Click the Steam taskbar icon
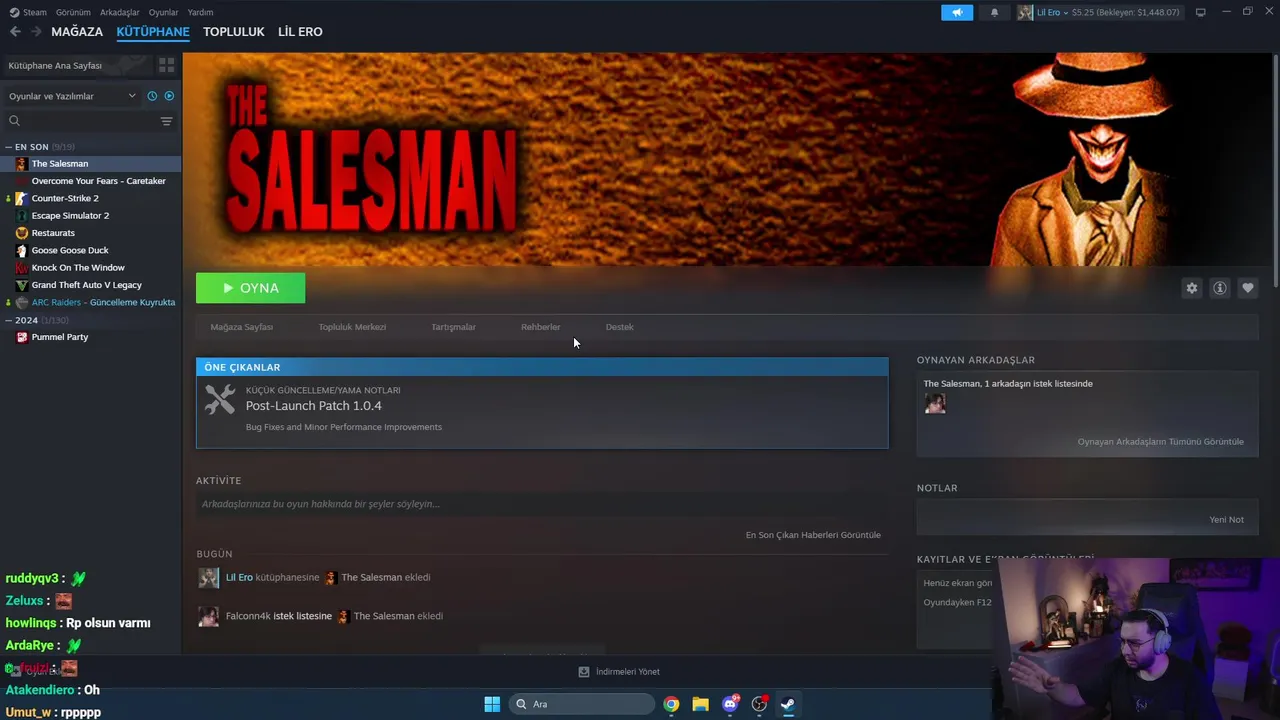Screen dimensions: 1280x720 click(x=788, y=704)
